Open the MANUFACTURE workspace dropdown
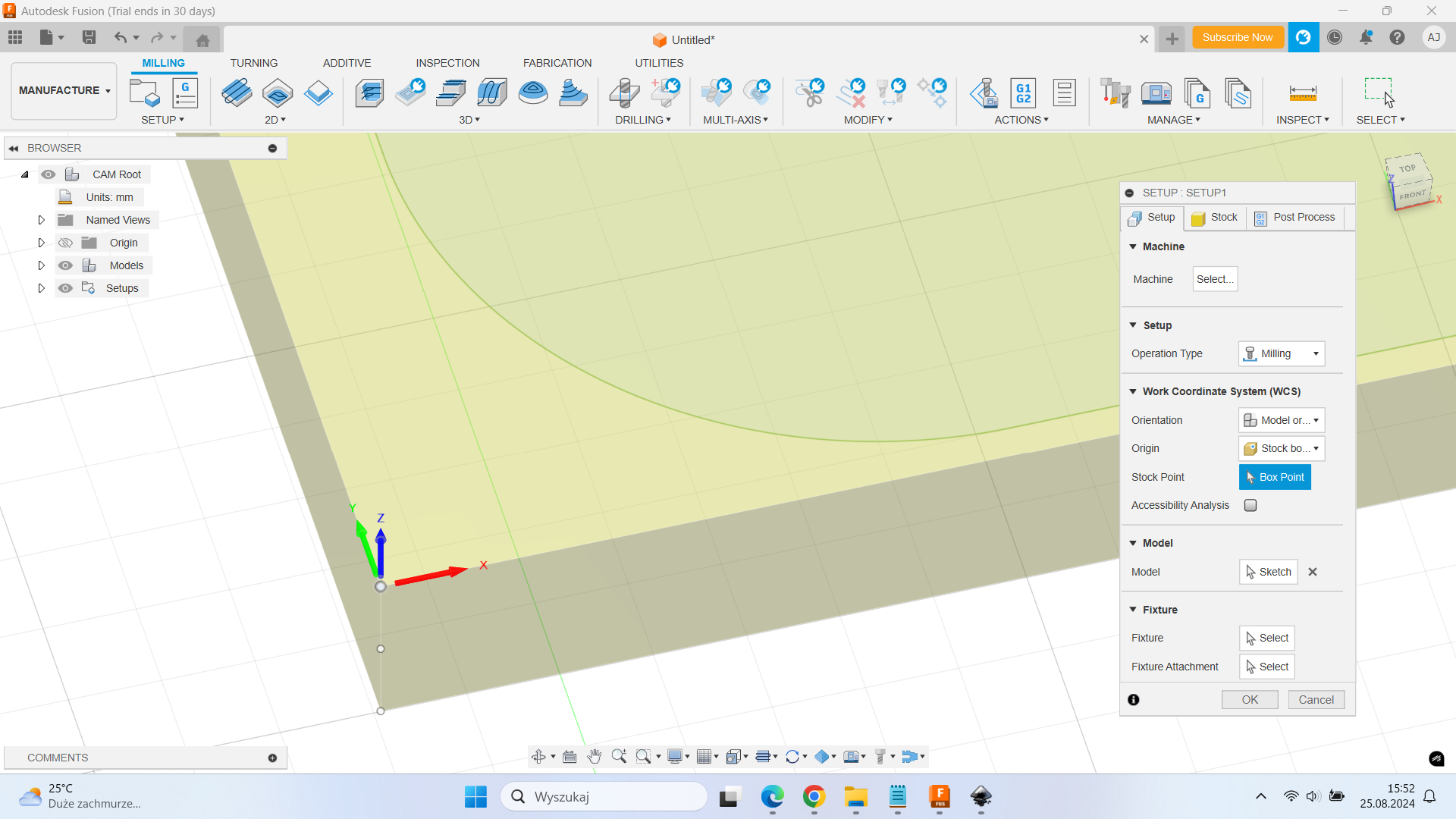This screenshot has width=1456, height=819. click(64, 90)
